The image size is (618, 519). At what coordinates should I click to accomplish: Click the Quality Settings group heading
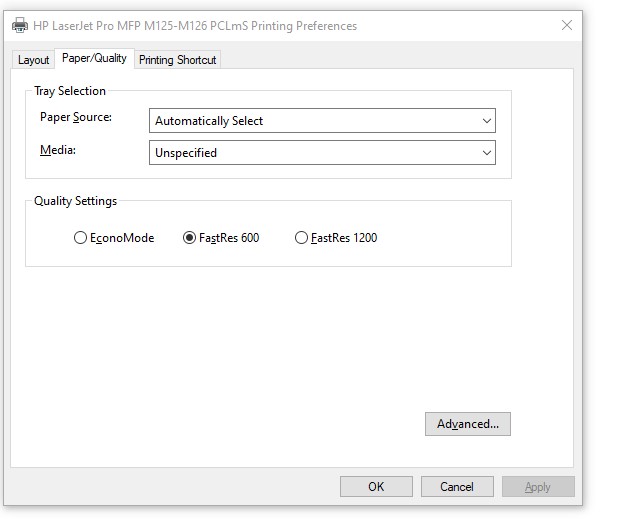[x=75, y=201]
